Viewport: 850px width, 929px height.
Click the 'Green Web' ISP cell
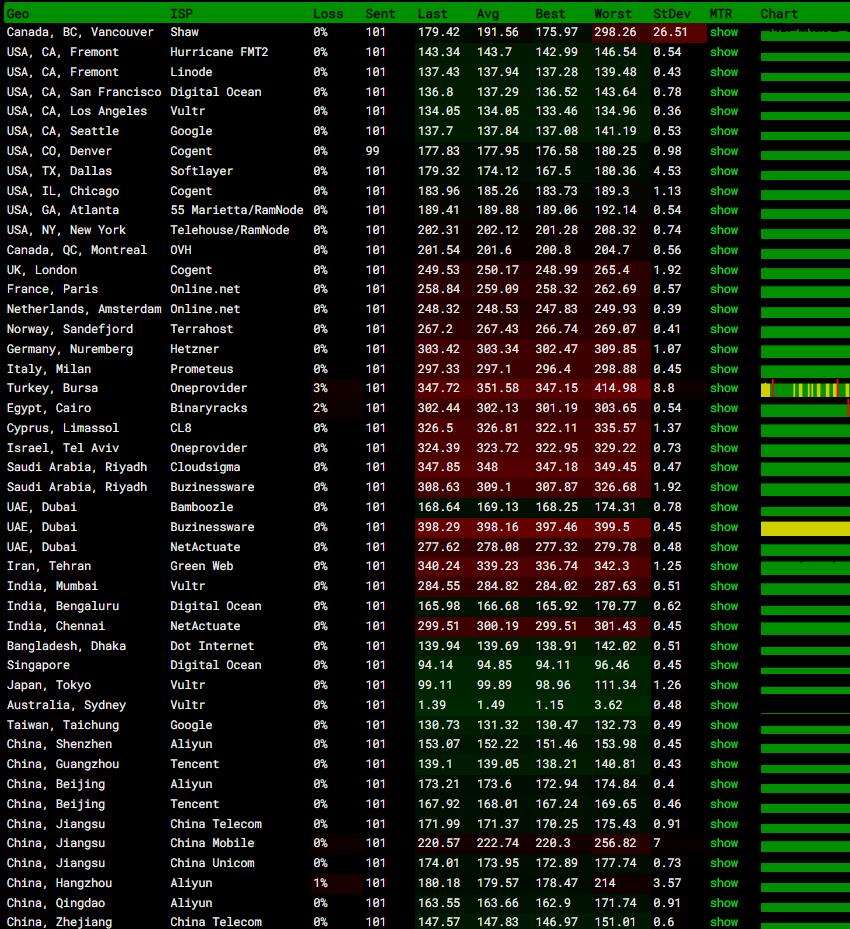pyautogui.click(x=201, y=566)
